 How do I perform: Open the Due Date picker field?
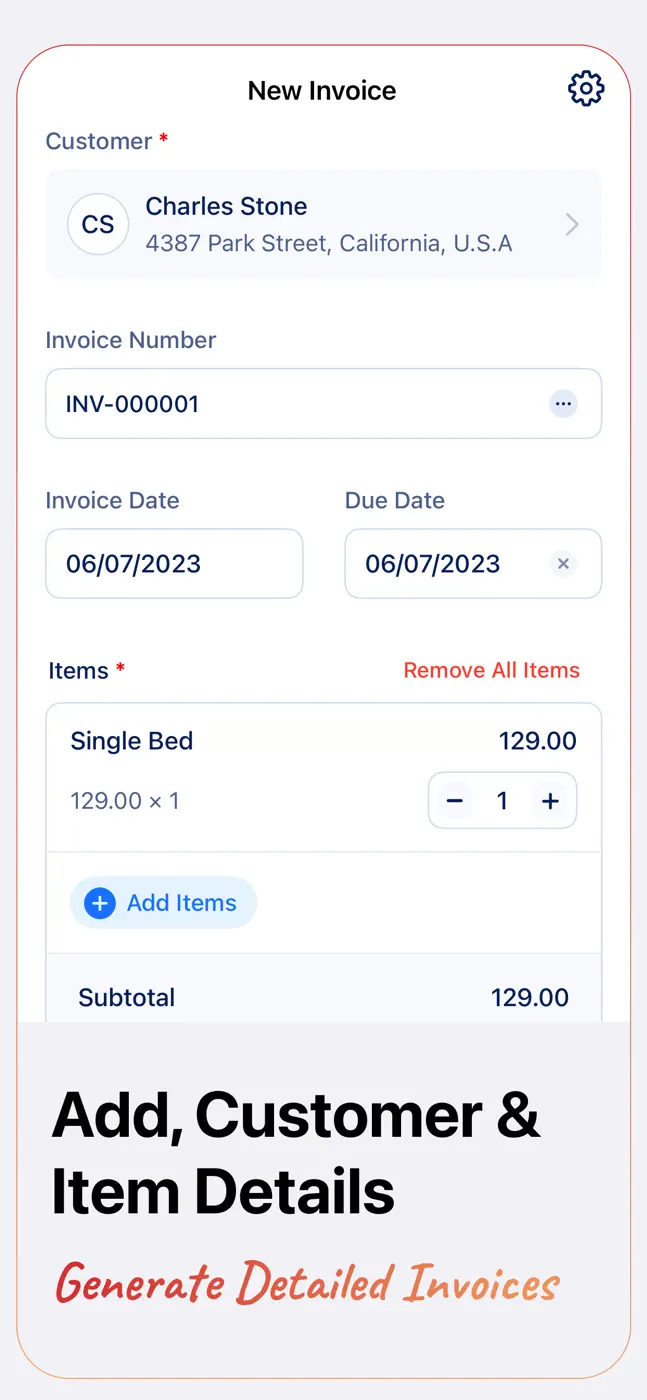pyautogui.click(x=473, y=564)
